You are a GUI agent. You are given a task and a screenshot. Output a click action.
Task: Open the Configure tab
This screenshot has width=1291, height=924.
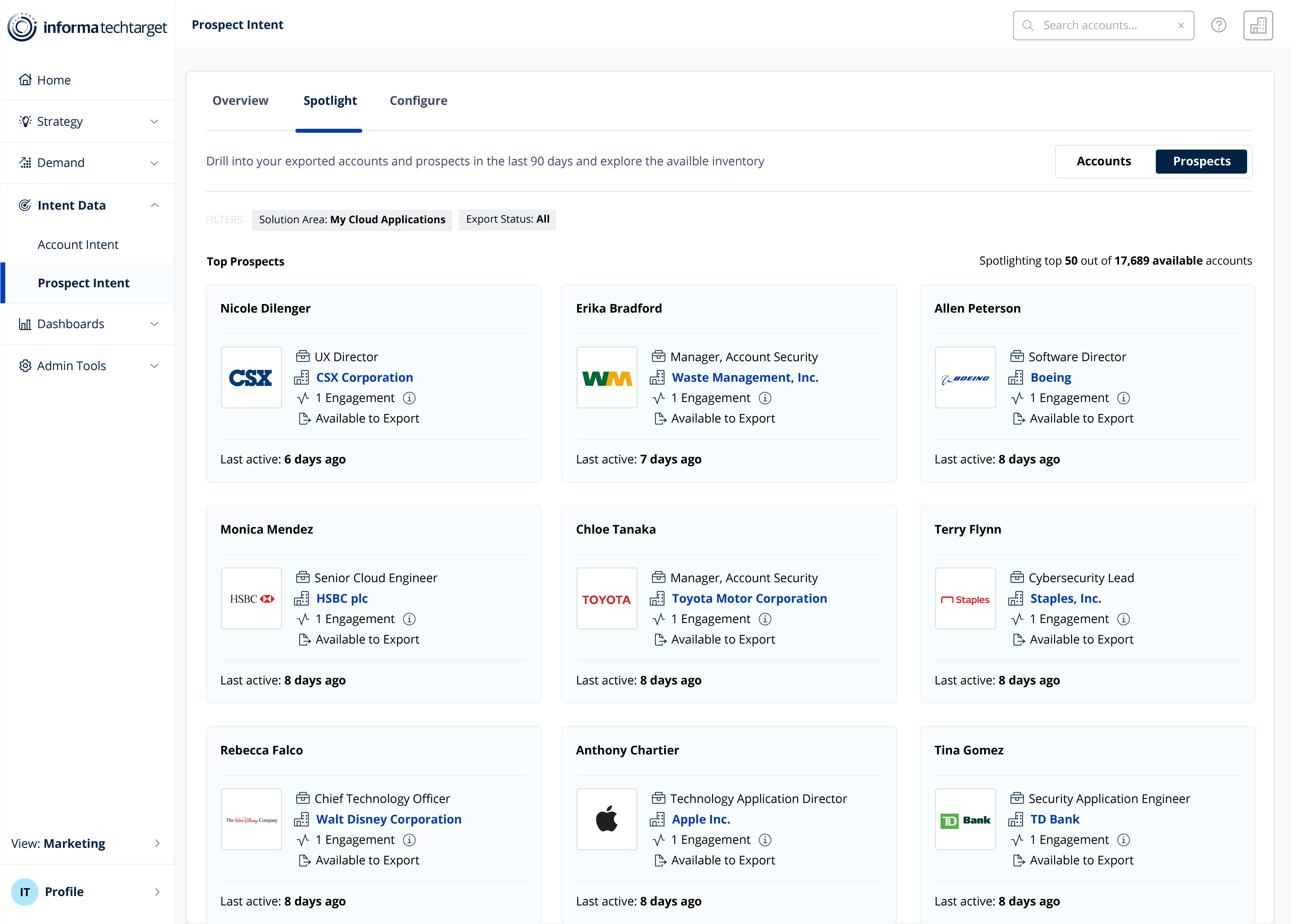[418, 101]
